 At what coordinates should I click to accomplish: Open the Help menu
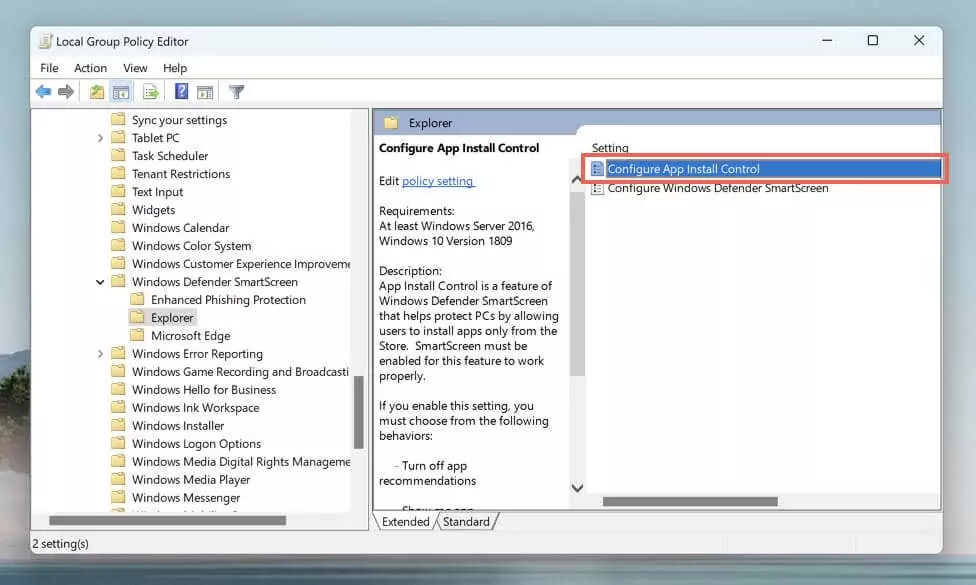coord(175,68)
